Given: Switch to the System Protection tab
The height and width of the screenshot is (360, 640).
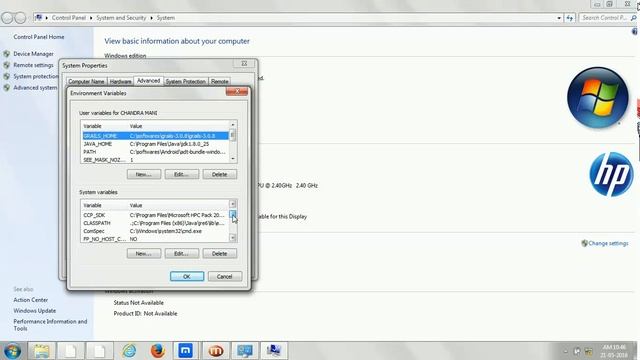Looking at the screenshot, I should (186, 82).
